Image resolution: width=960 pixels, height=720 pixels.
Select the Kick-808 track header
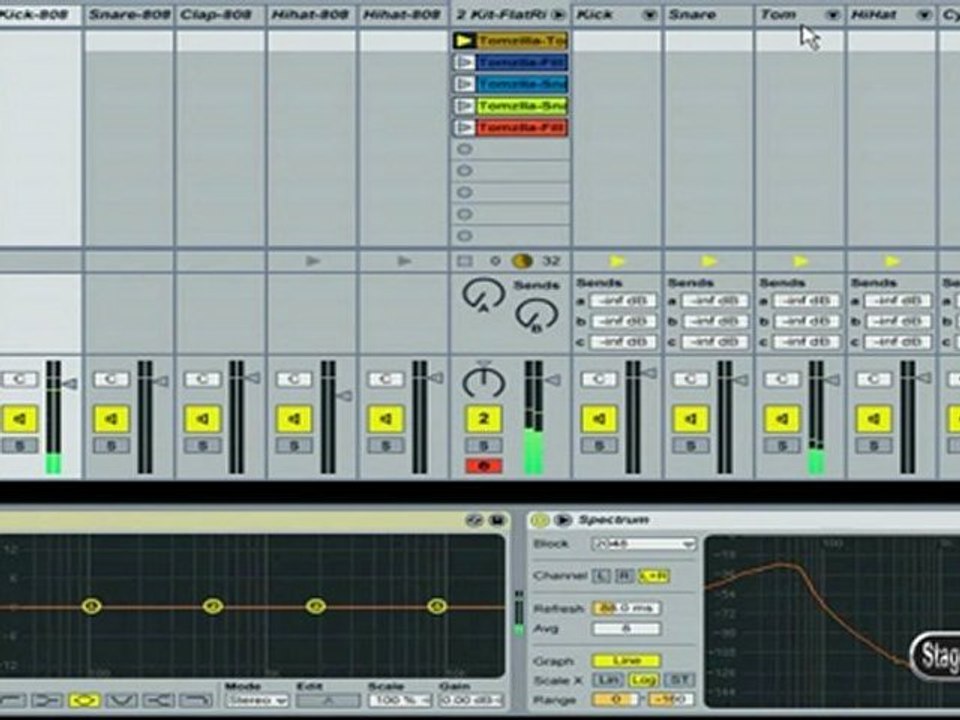click(40, 15)
